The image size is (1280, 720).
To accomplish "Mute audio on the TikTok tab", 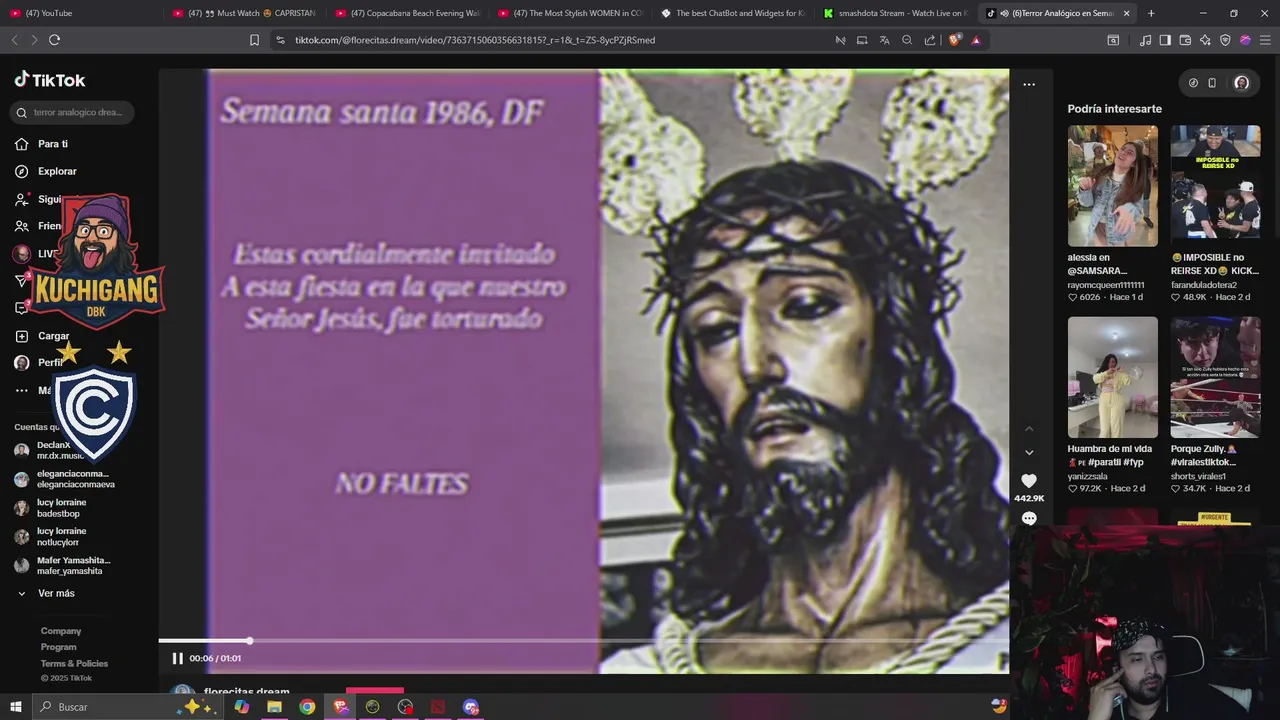I will click(x=1003, y=13).
